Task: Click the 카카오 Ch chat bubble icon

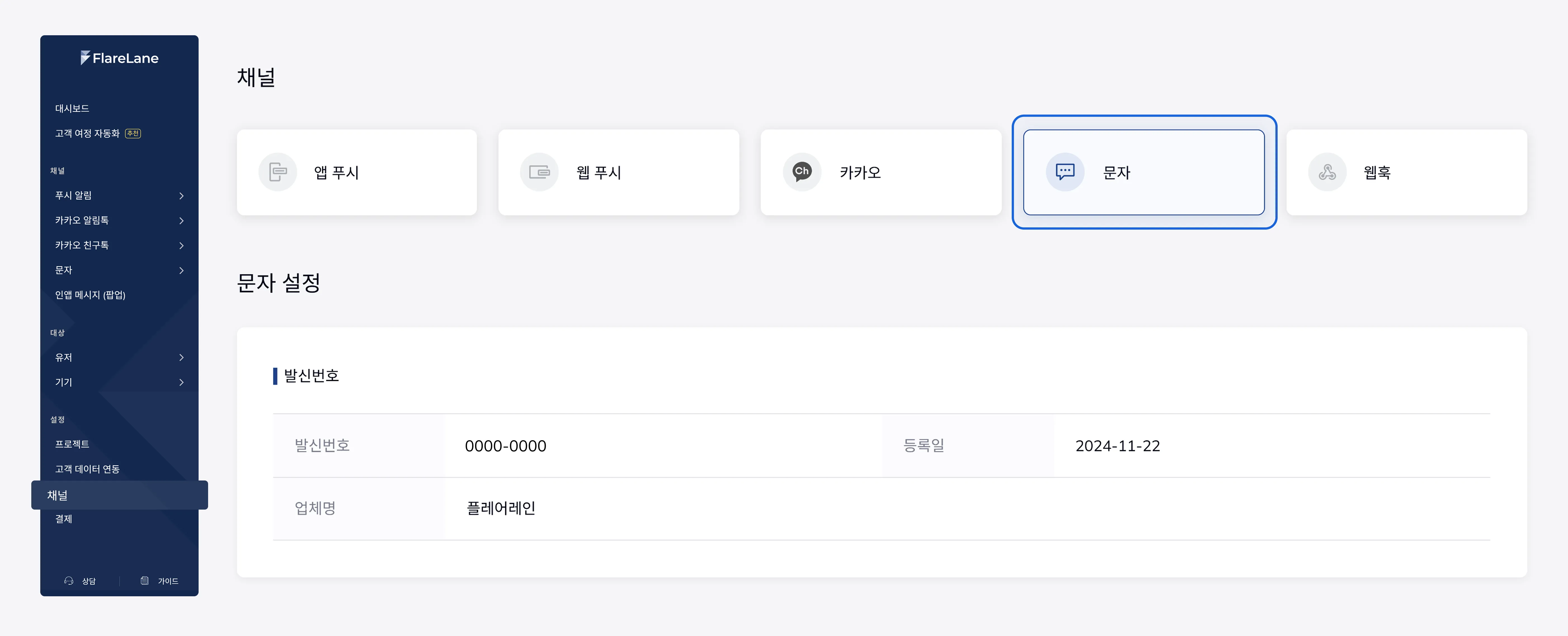Action: [802, 172]
